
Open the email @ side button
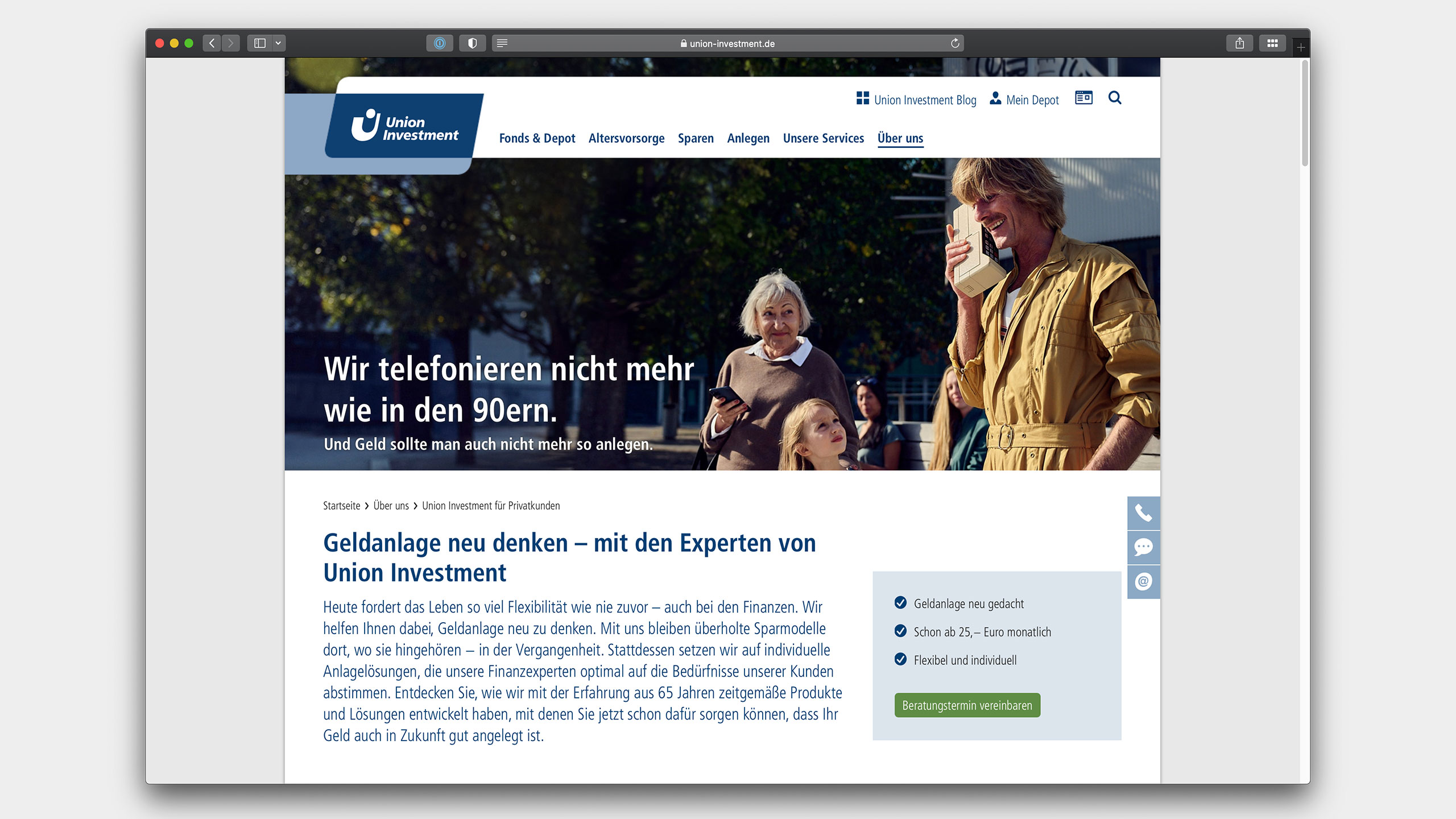(1143, 581)
